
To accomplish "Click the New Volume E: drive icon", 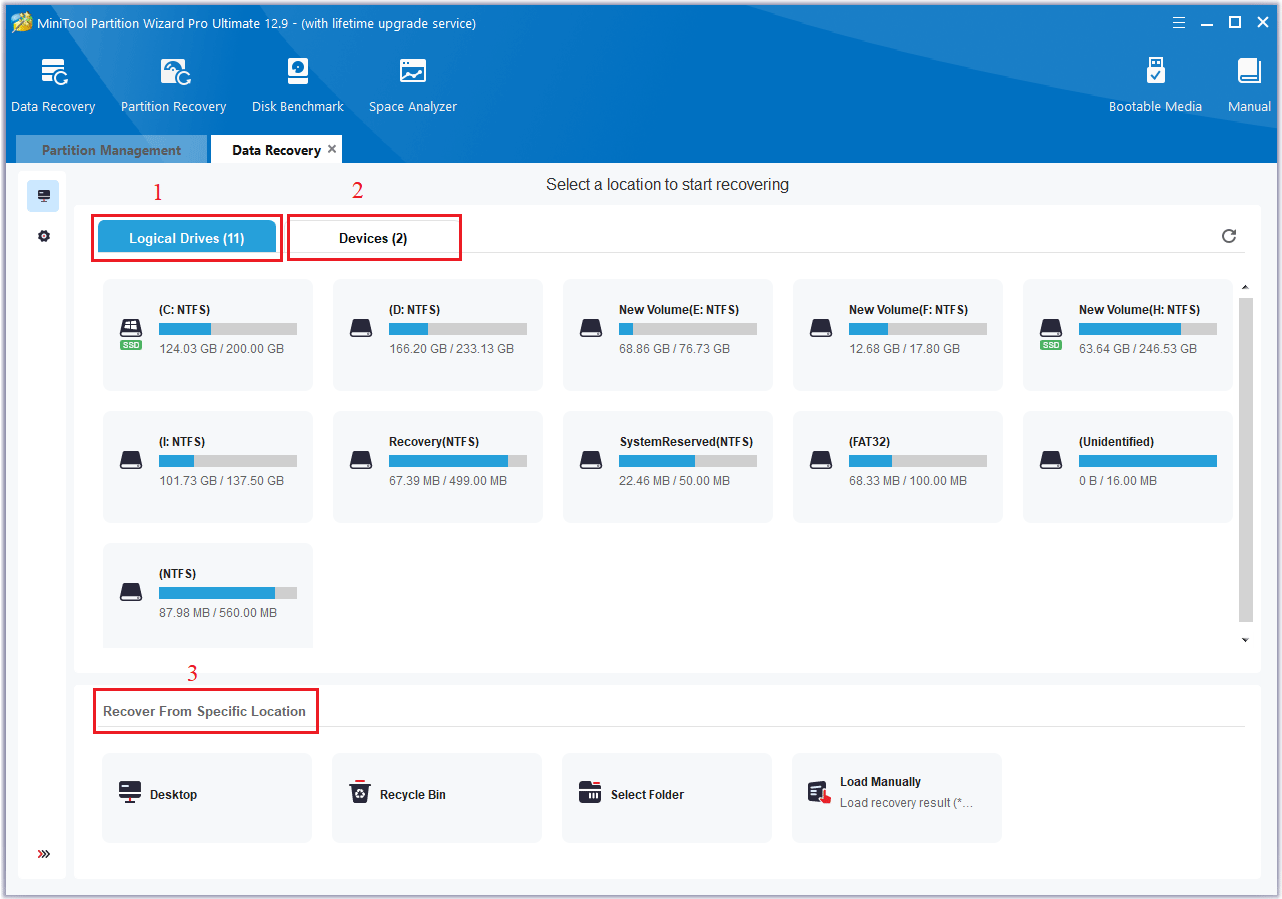I will coord(591,328).
